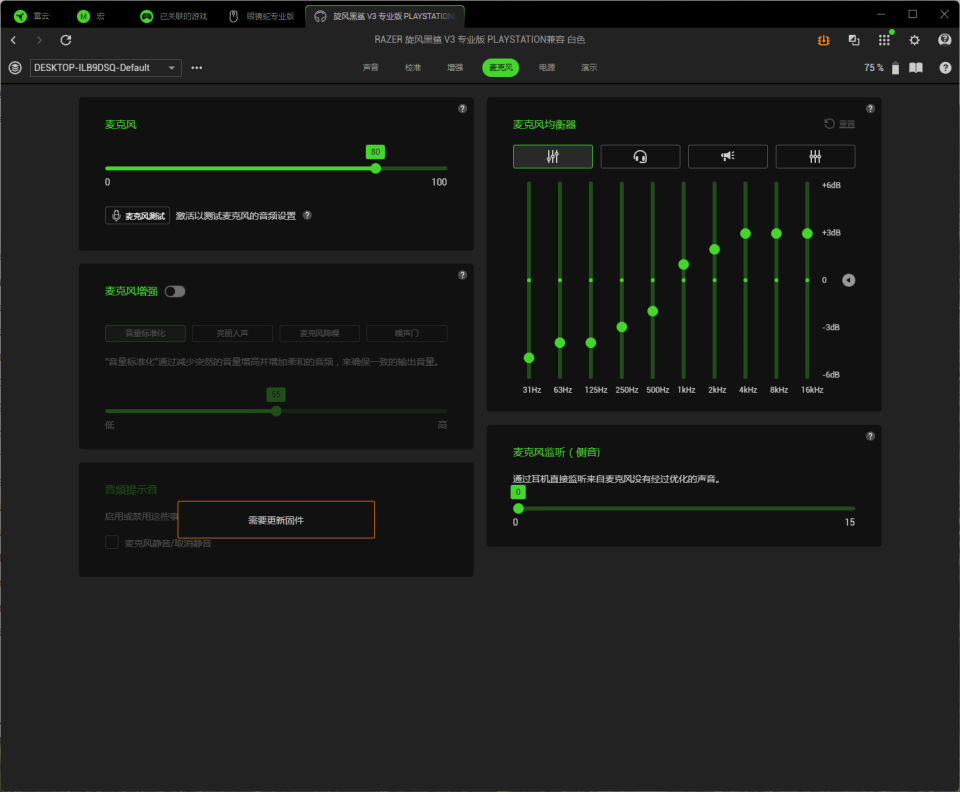960x792 pixels.
Task: Click the 31Hz equalizer band handle
Action: pyautogui.click(x=529, y=358)
